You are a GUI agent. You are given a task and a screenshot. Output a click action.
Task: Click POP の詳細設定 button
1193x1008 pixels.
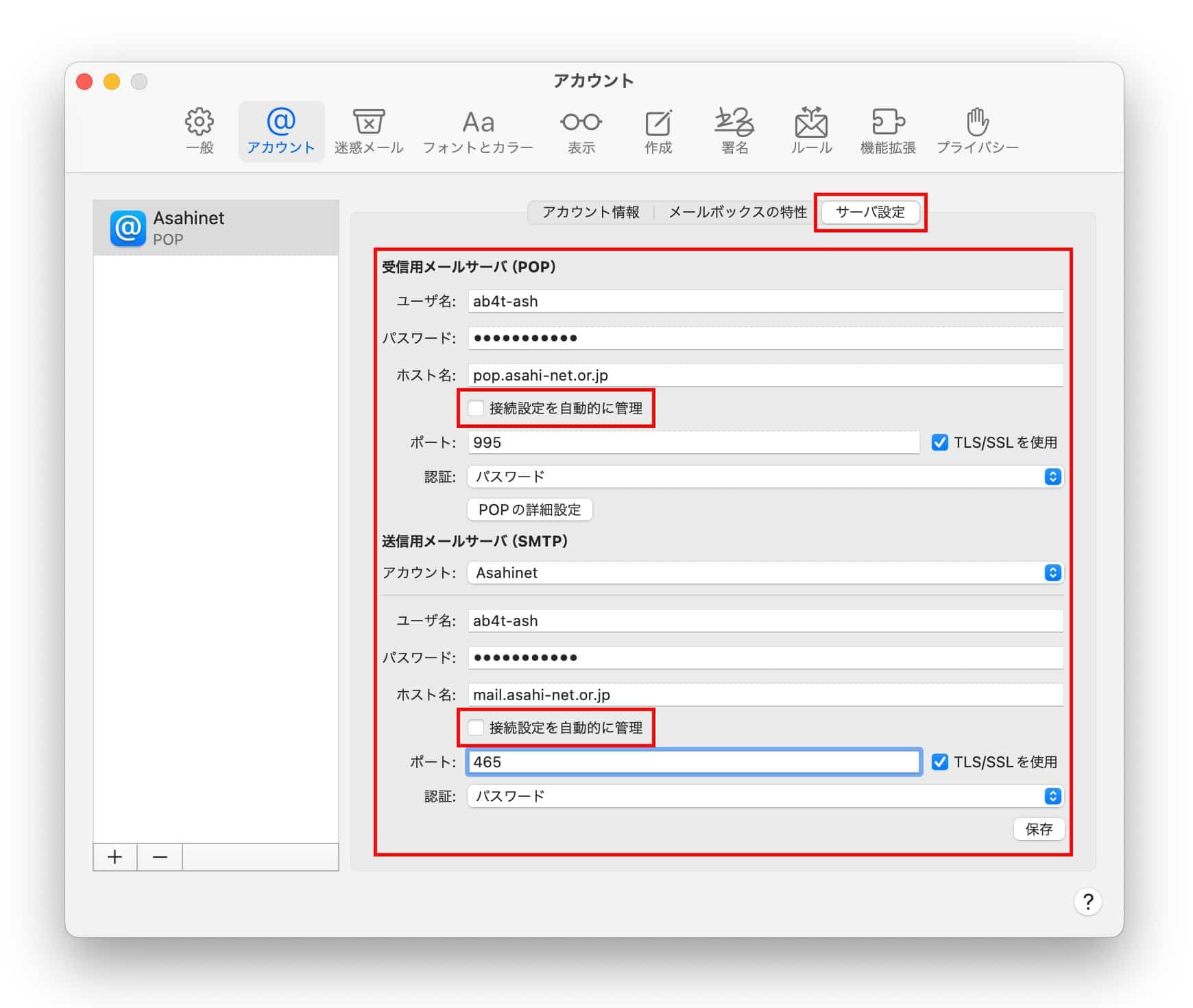click(530, 509)
